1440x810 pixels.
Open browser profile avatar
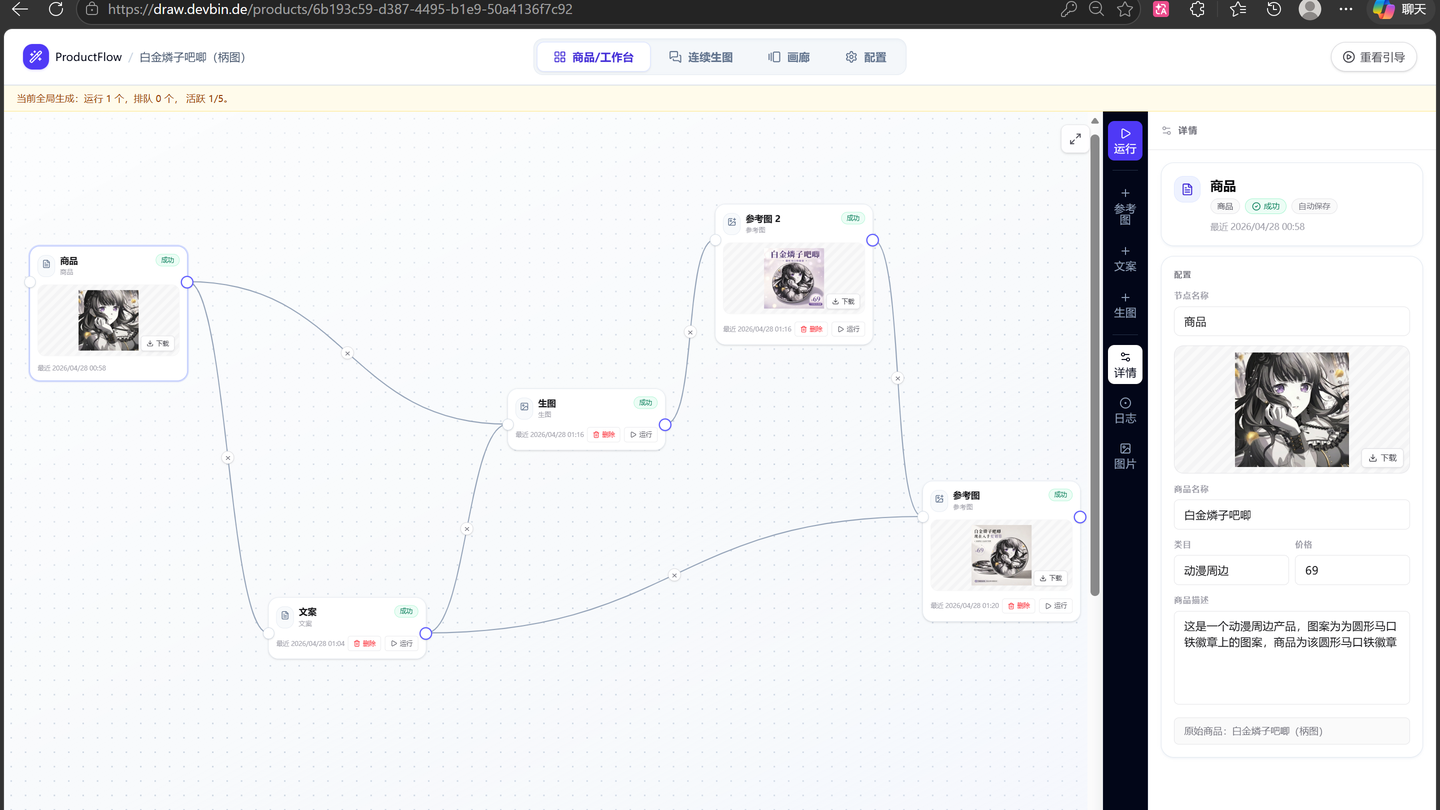pos(1310,9)
